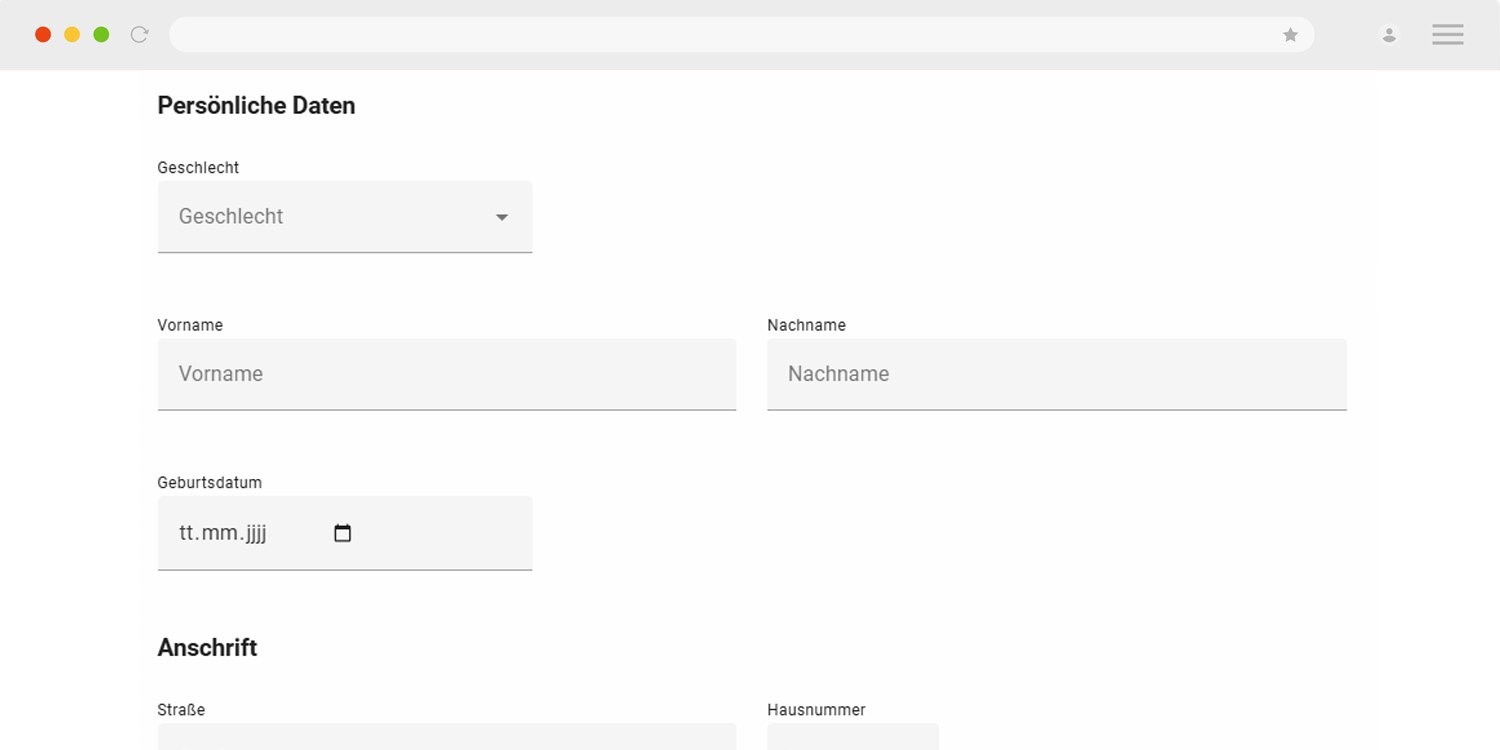Screen dimensions: 1500x750
Task: Click the 'Anschrift' heading
Action: coord(207,648)
